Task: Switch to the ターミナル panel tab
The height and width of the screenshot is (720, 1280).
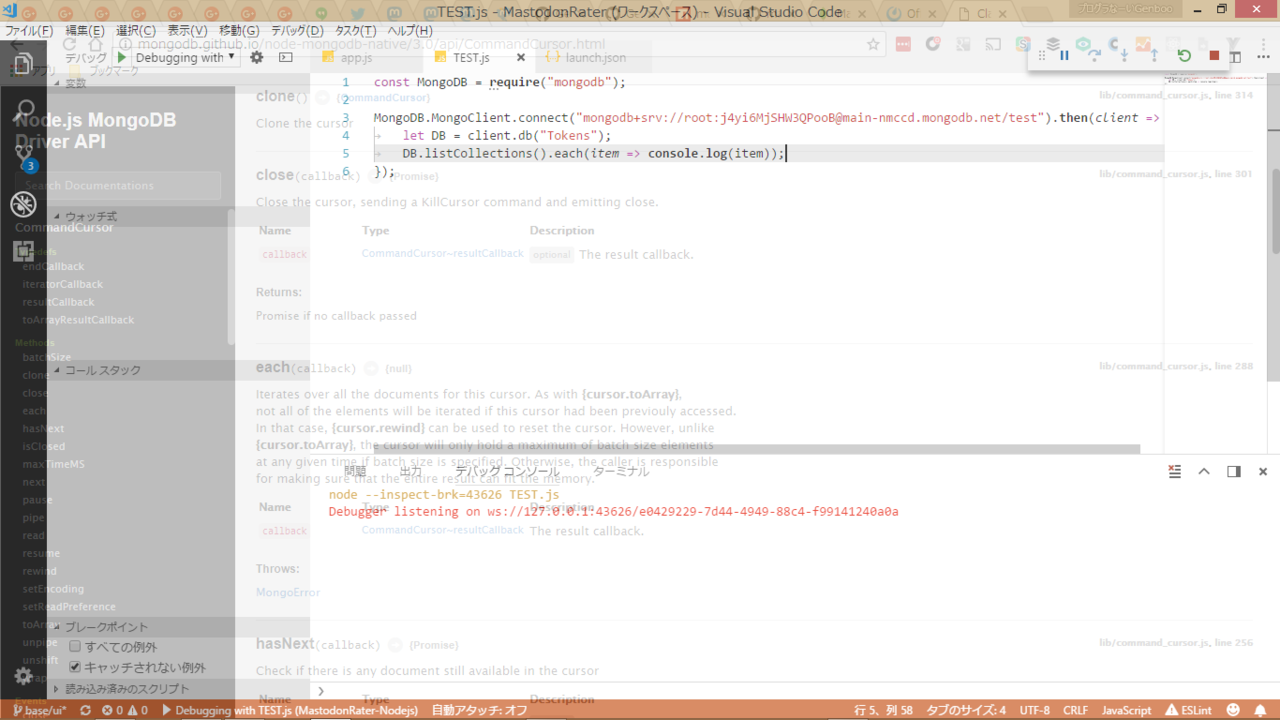Action: click(621, 471)
